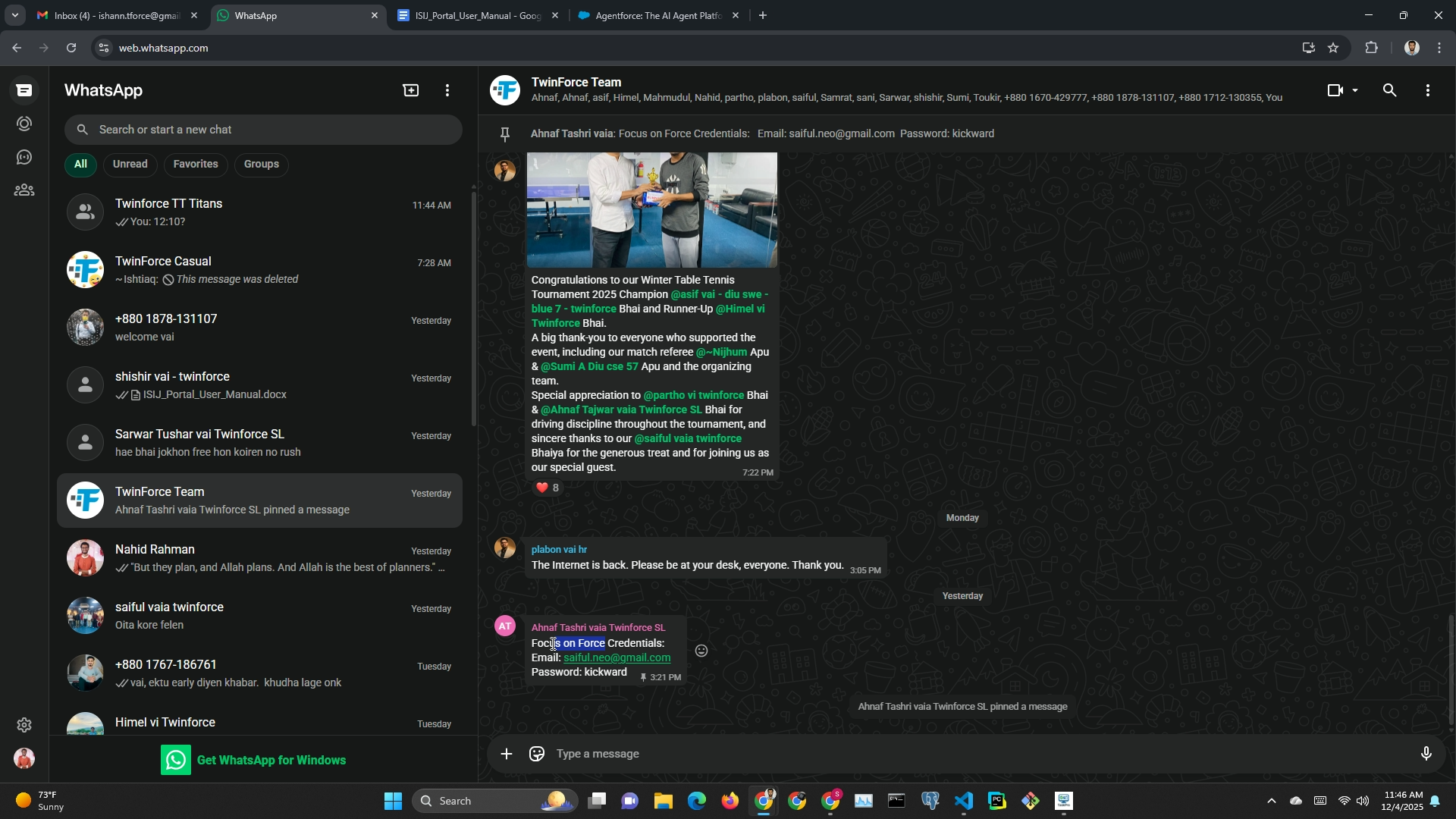
Task: Select the Favorites filter chip
Action: [195, 165]
